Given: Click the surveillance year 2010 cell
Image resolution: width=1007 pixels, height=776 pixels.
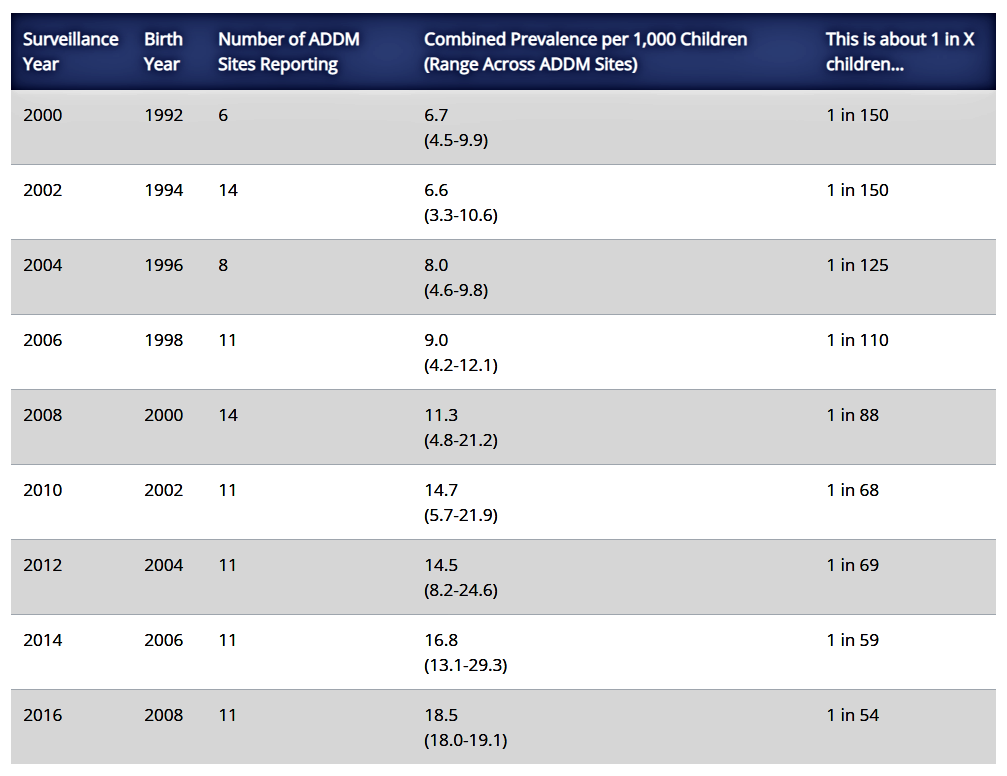Looking at the screenshot, I should click(42, 490).
